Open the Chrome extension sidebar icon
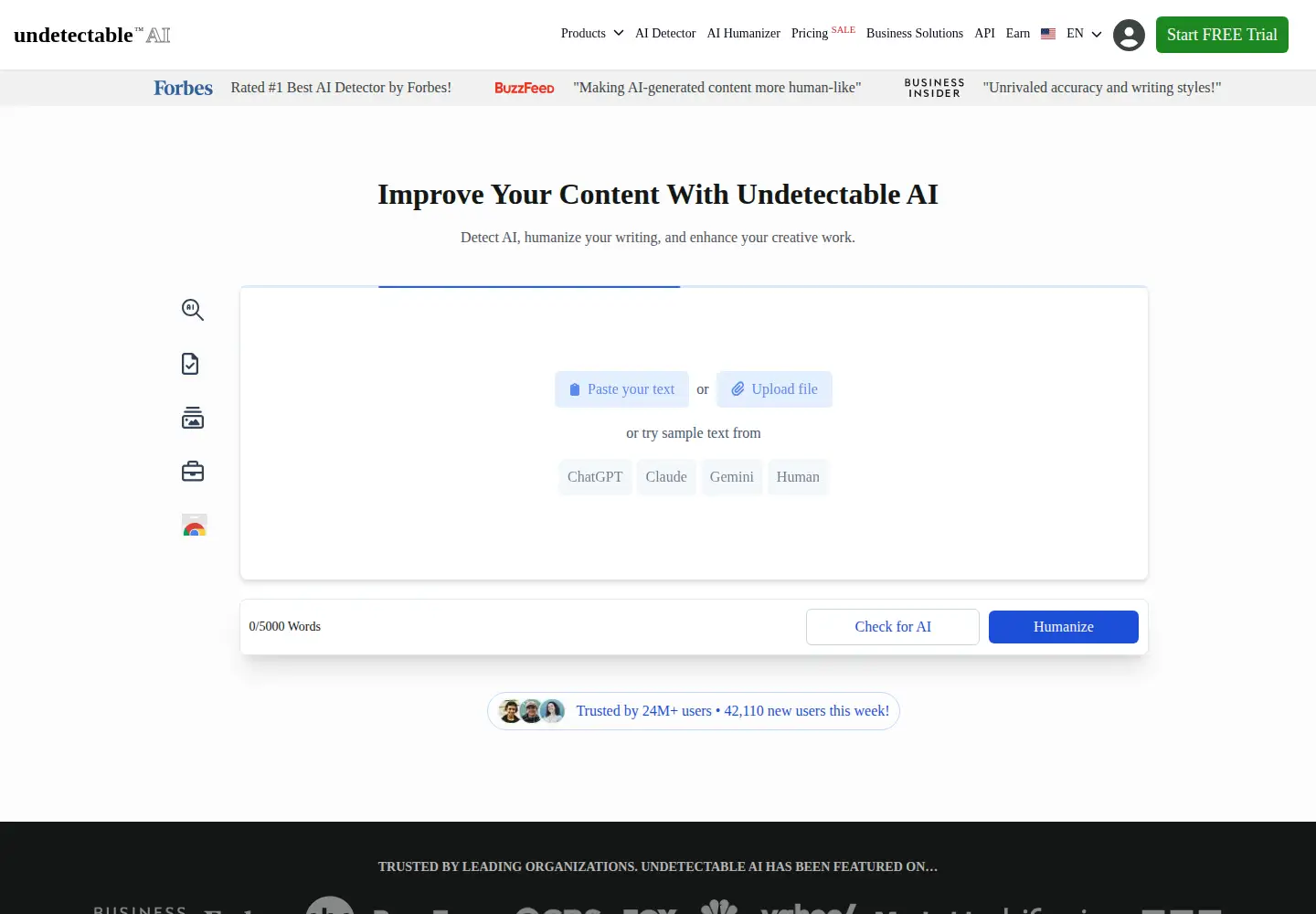1316x914 pixels. click(x=194, y=525)
